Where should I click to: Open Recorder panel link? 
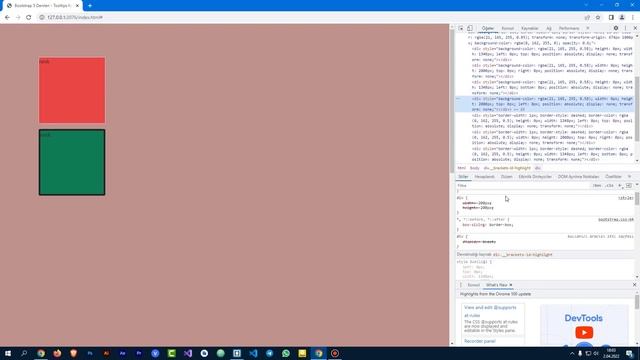click(x=480, y=341)
